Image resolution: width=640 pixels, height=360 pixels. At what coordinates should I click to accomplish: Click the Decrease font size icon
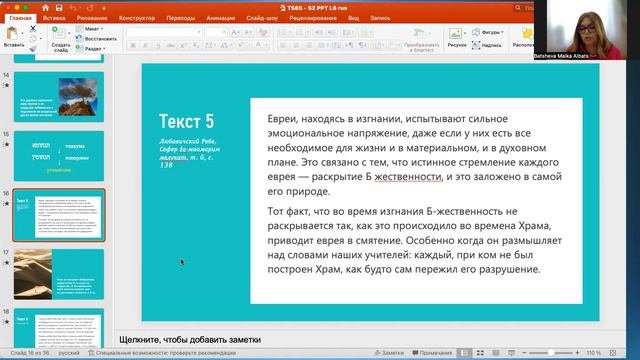(x=249, y=32)
